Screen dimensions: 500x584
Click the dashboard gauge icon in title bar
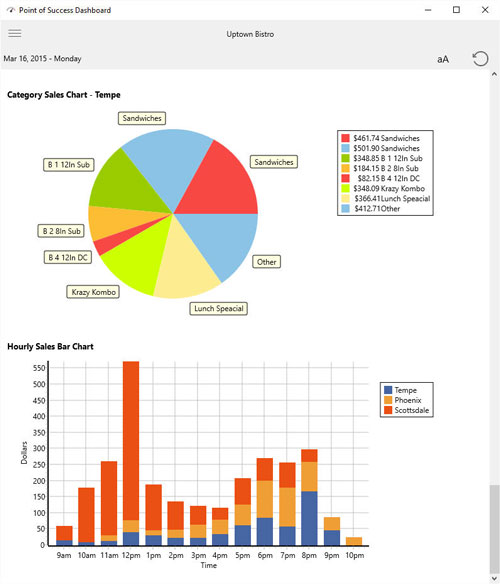coord(10,10)
